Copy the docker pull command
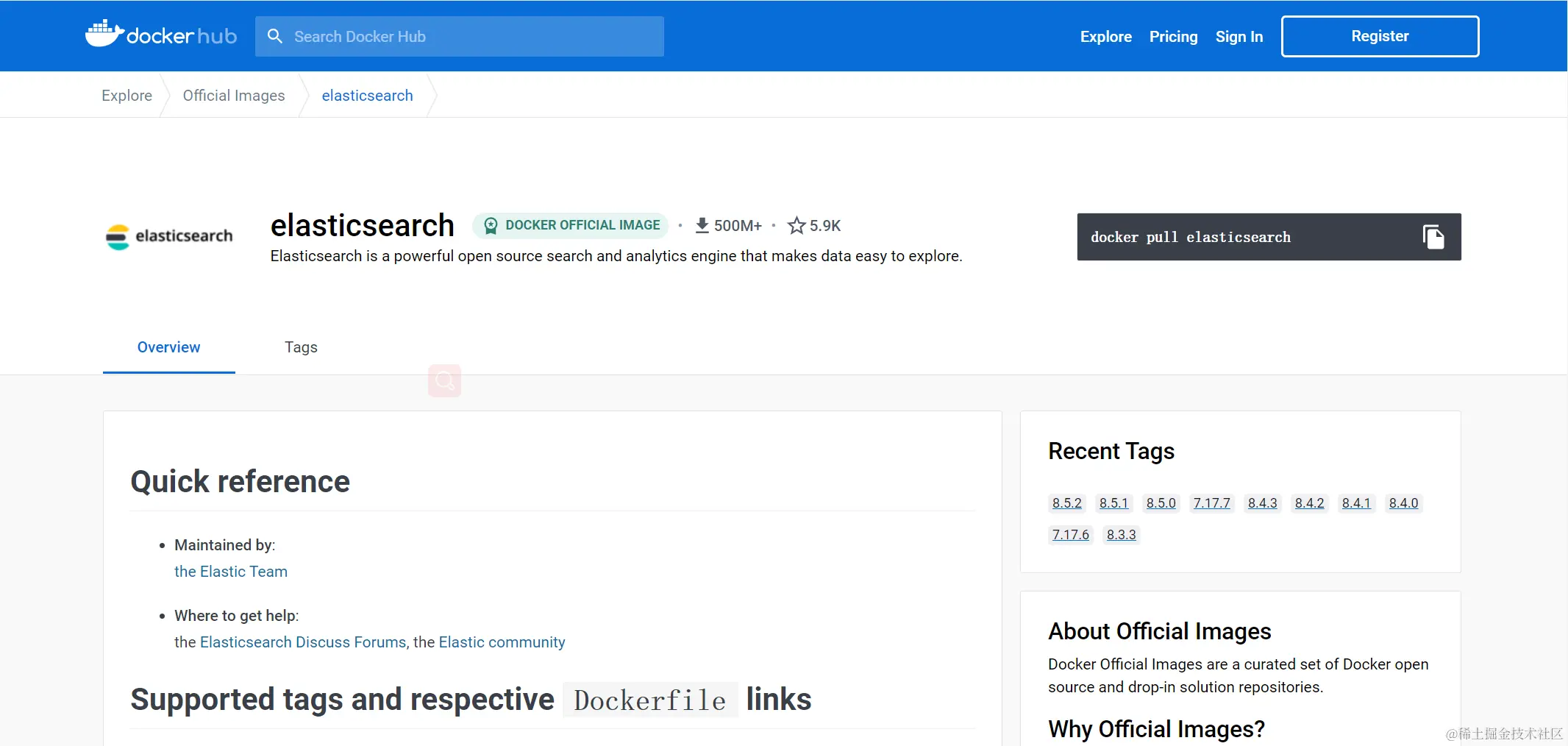Screen dimensions: 1568x746 [1433, 237]
